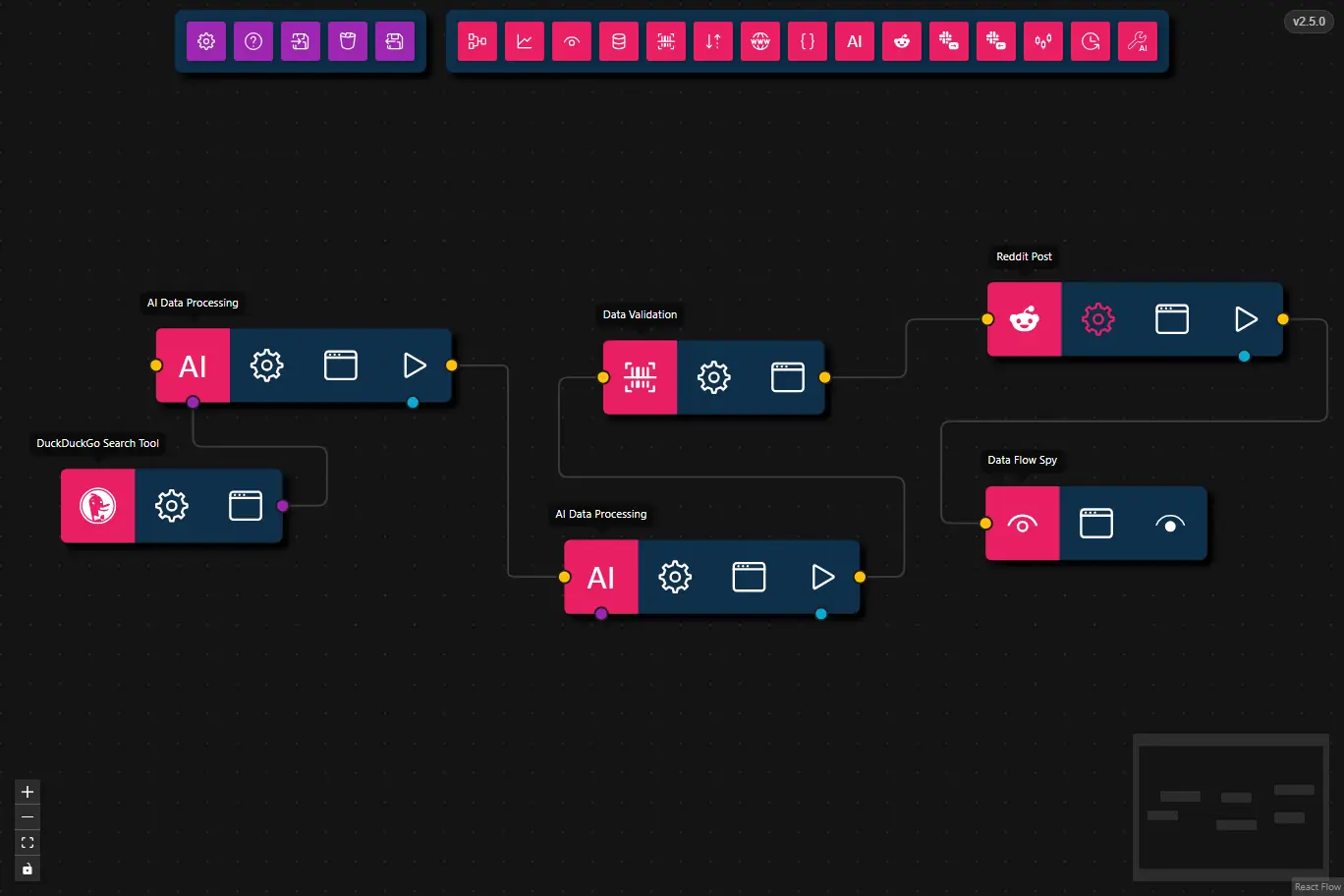Image resolution: width=1344 pixels, height=896 pixels.
Task: Add a chart analytics node from the toolbar
Action: coord(524,41)
